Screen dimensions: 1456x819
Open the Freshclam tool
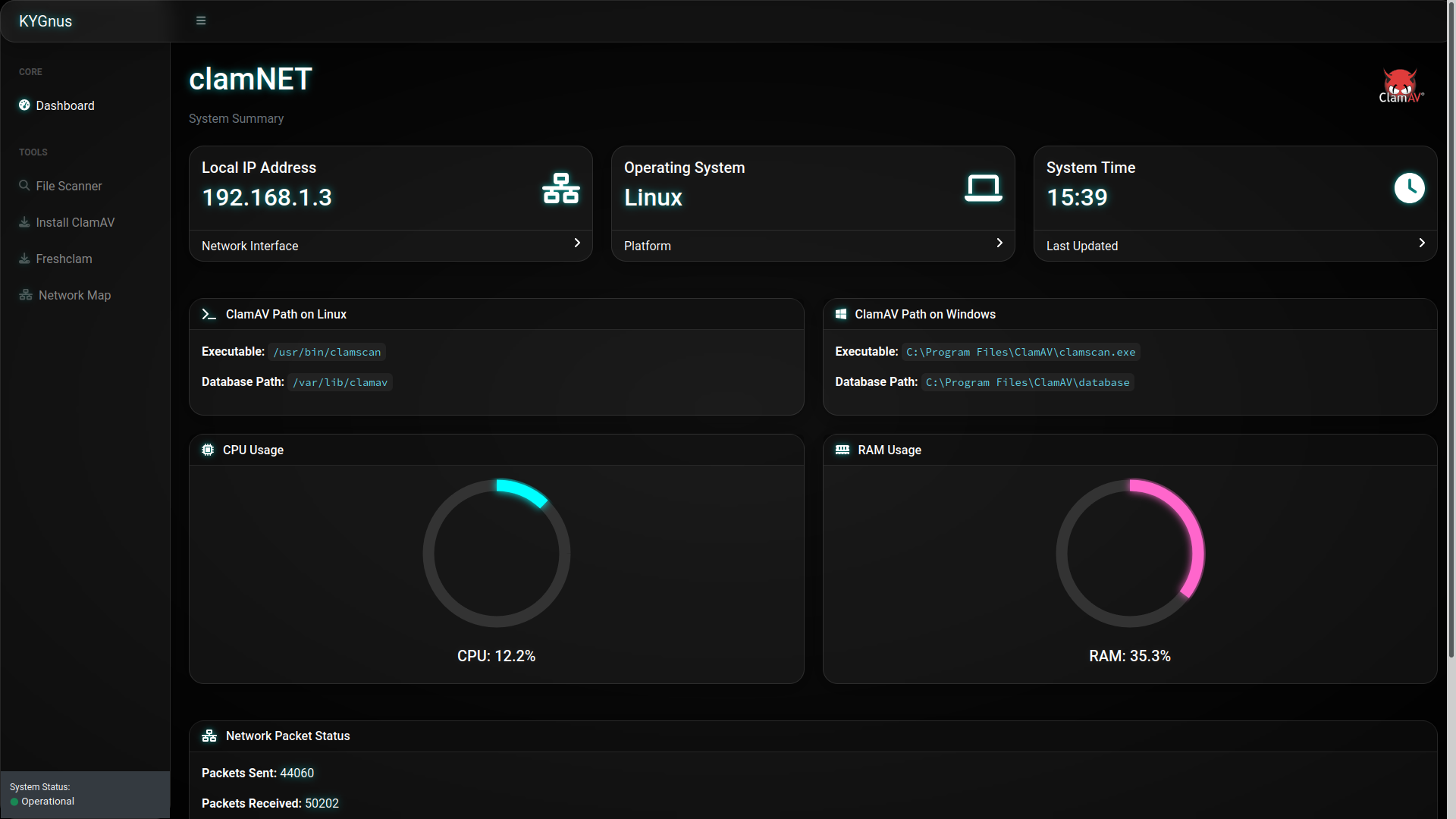coord(85,259)
